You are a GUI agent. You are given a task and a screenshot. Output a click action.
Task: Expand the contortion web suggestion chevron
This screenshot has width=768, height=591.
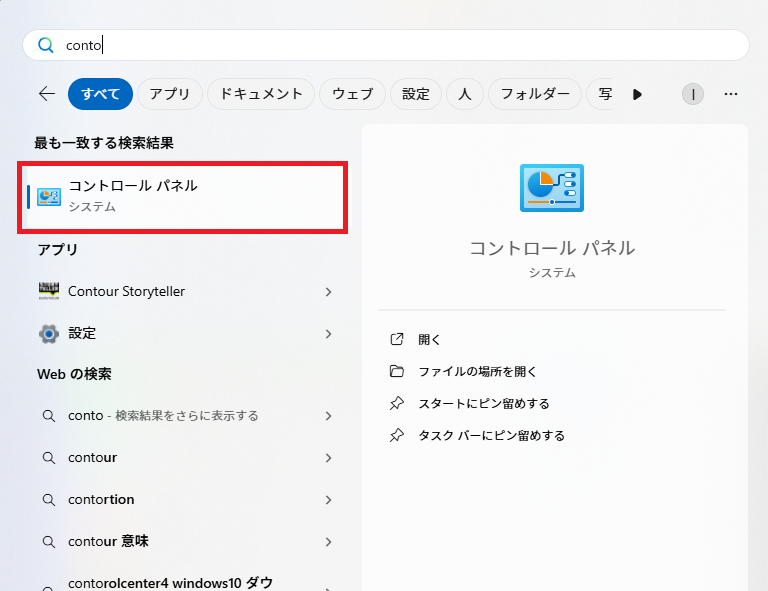pos(328,500)
